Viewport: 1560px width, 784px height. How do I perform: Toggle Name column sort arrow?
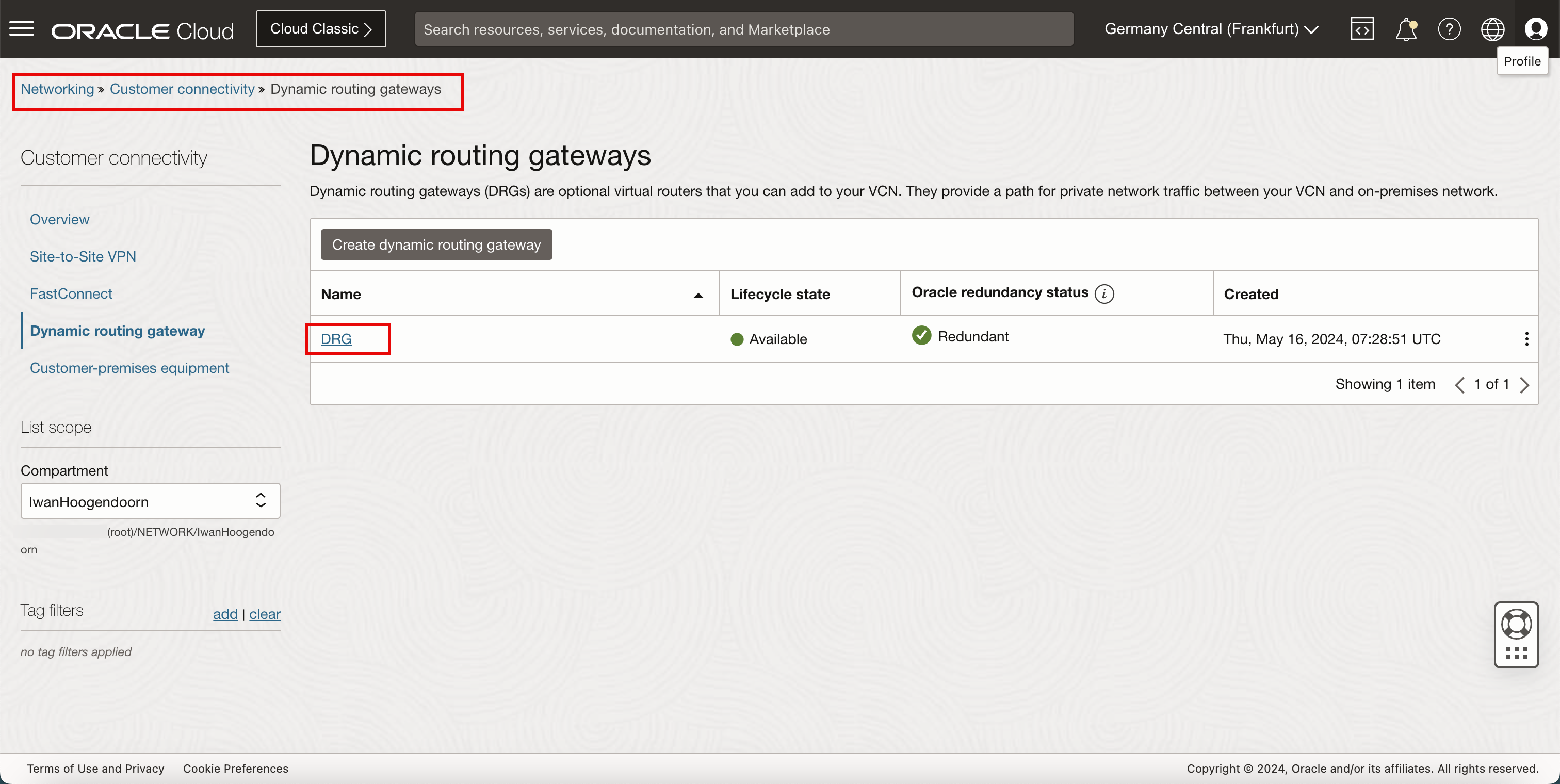[697, 296]
